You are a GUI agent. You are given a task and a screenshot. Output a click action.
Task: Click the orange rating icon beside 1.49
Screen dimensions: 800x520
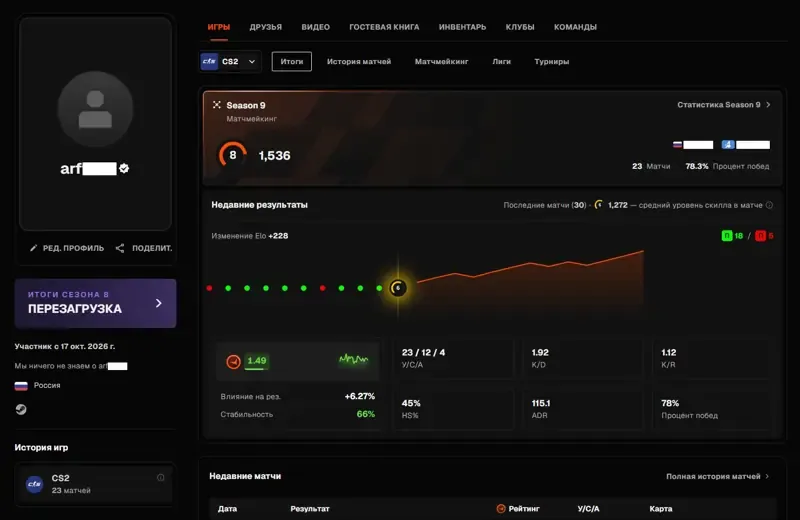coord(233,361)
